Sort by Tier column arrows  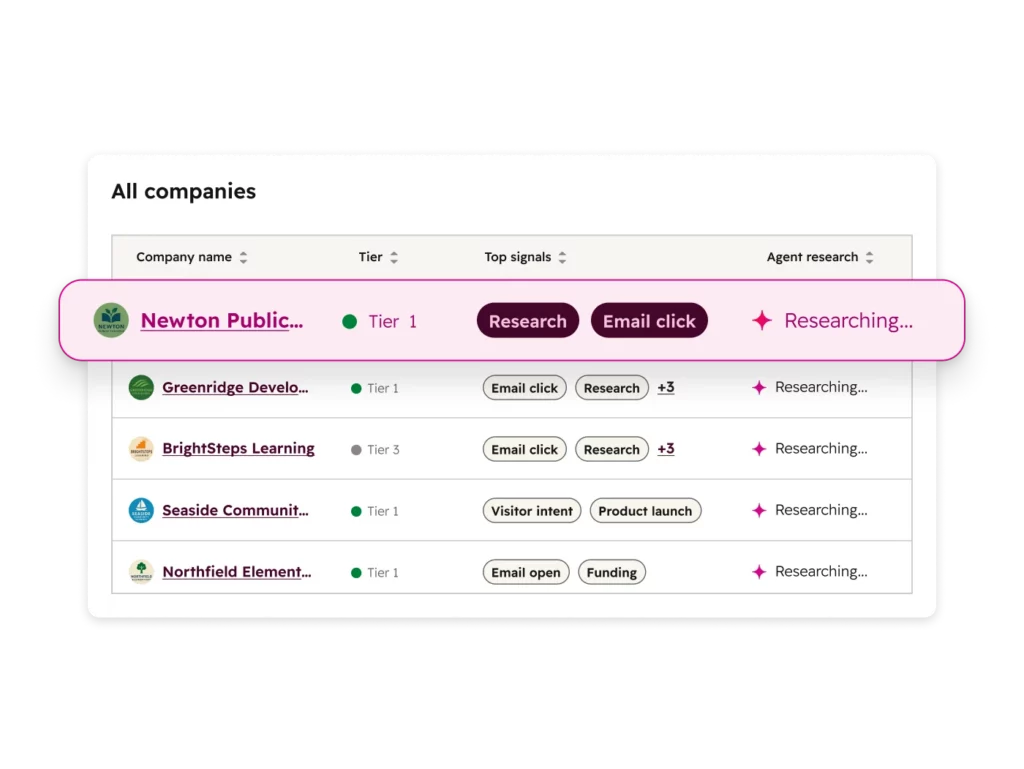tap(394, 257)
